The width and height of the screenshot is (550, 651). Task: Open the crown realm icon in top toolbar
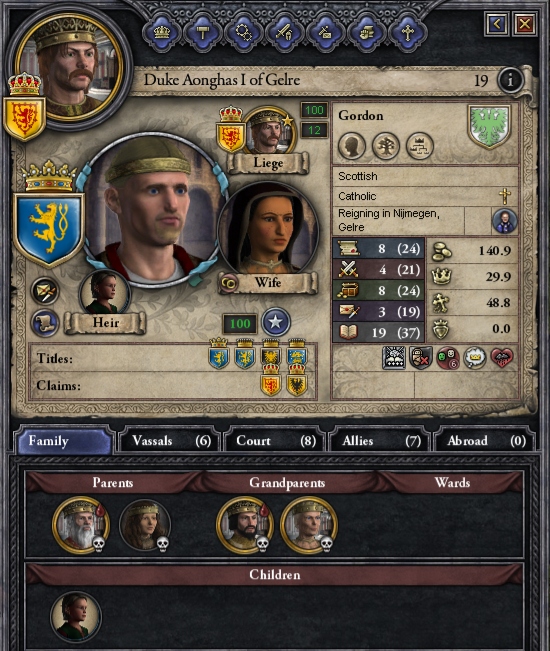tap(162, 33)
